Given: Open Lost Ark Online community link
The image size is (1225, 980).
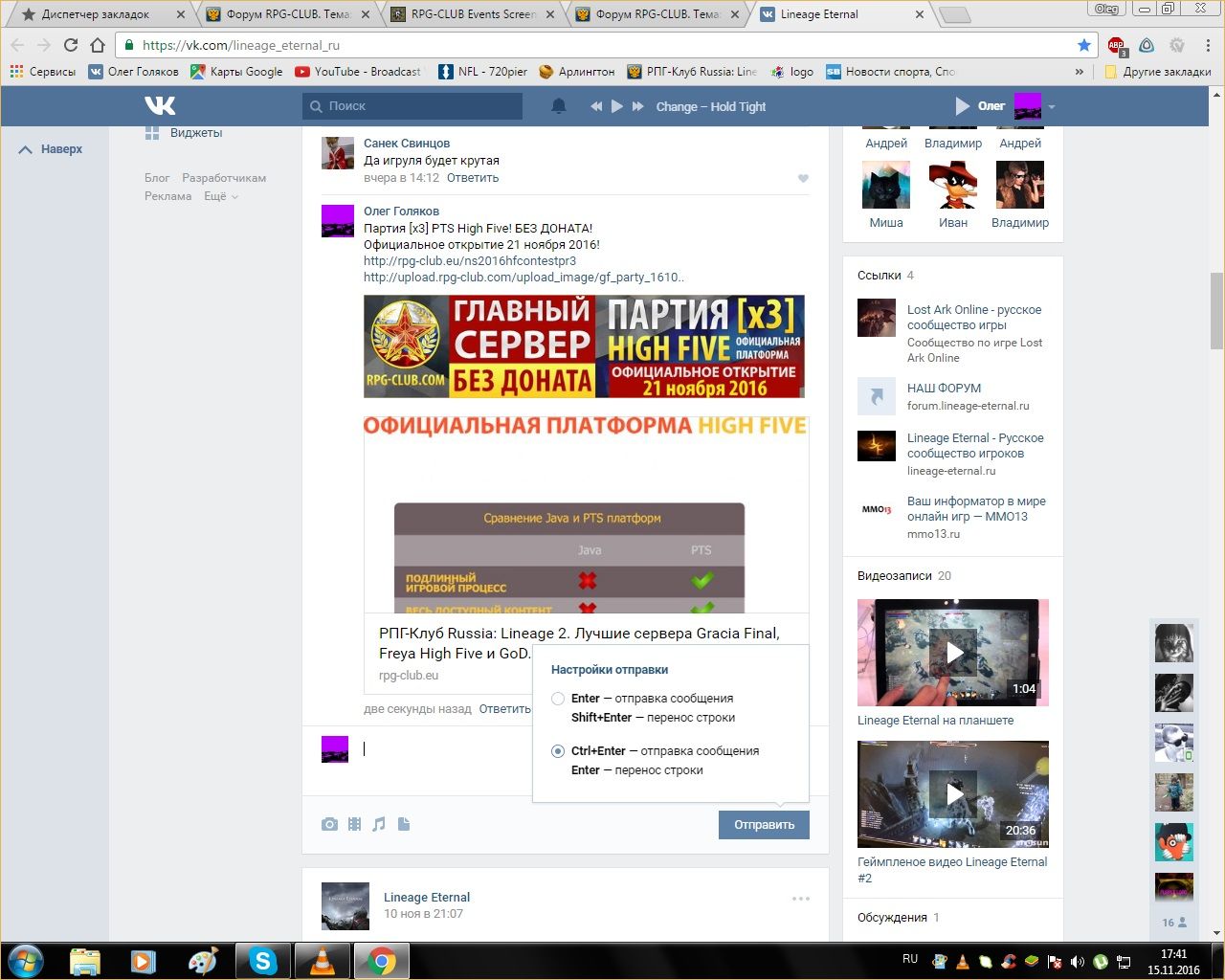Looking at the screenshot, I should click(x=974, y=318).
